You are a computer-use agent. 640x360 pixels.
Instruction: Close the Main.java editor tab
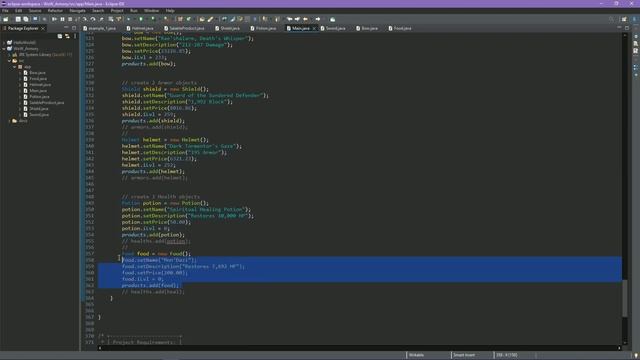click(x=314, y=29)
